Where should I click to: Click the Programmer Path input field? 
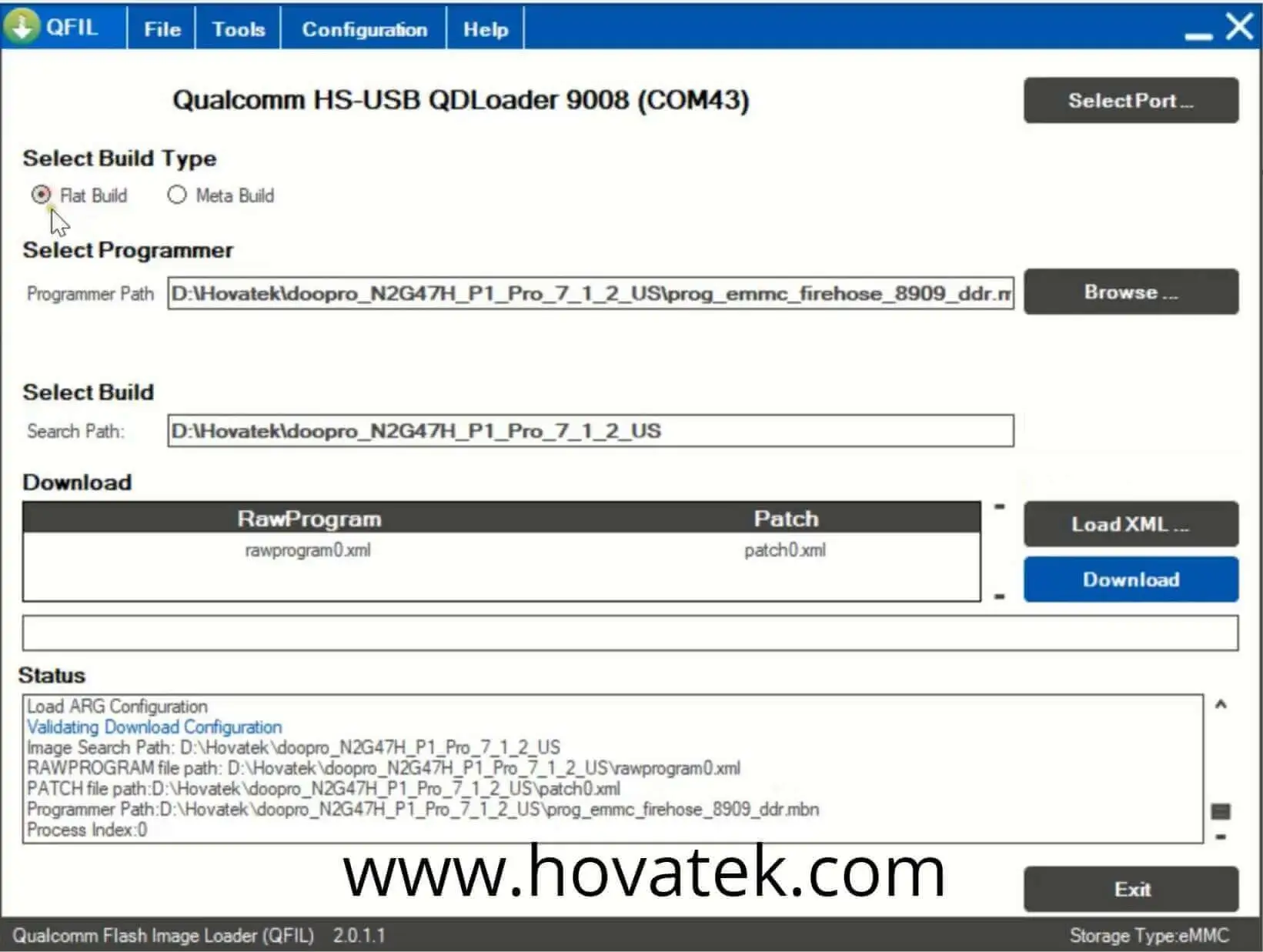pos(590,293)
